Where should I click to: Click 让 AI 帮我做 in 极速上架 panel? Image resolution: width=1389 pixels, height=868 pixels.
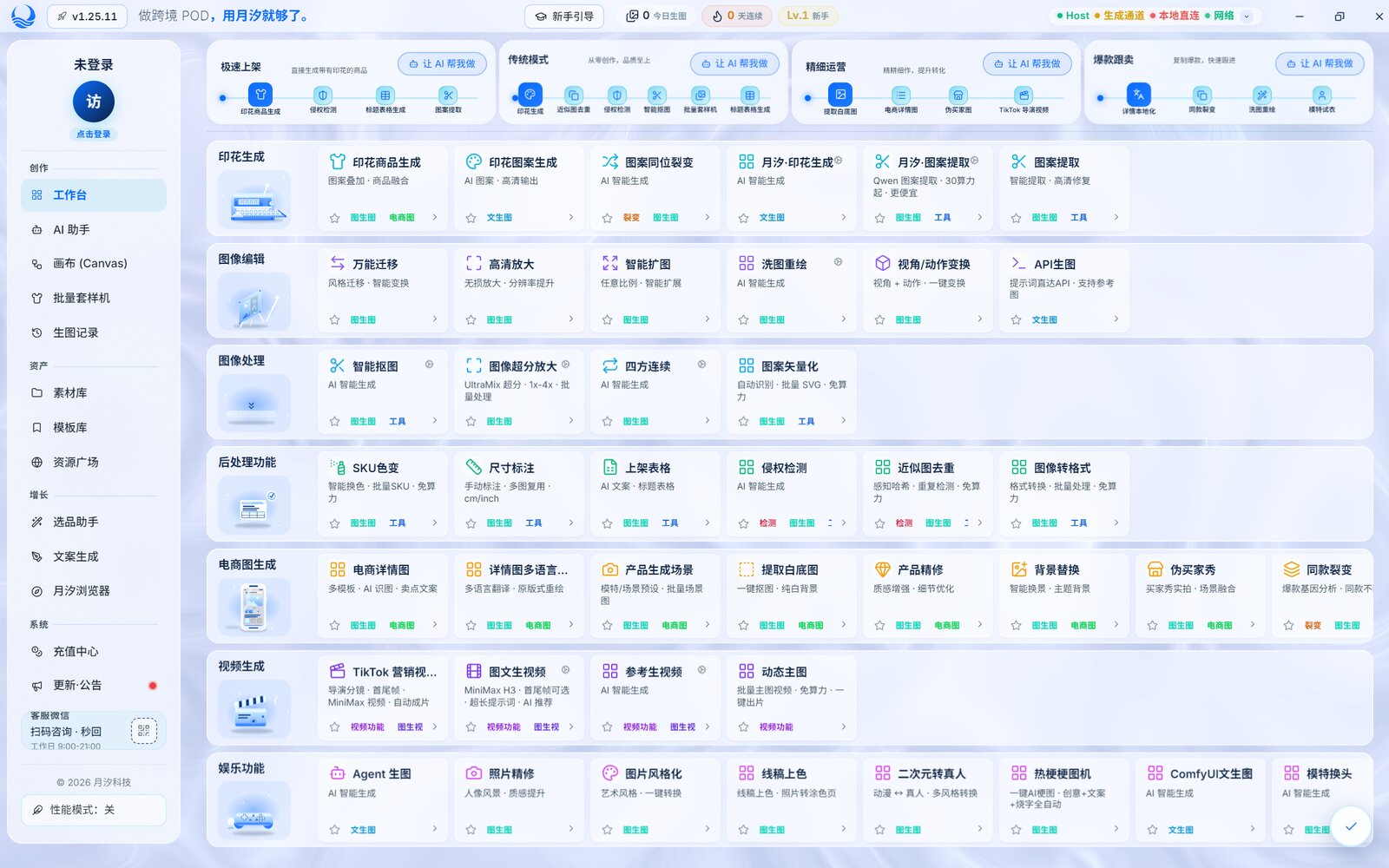tap(442, 63)
